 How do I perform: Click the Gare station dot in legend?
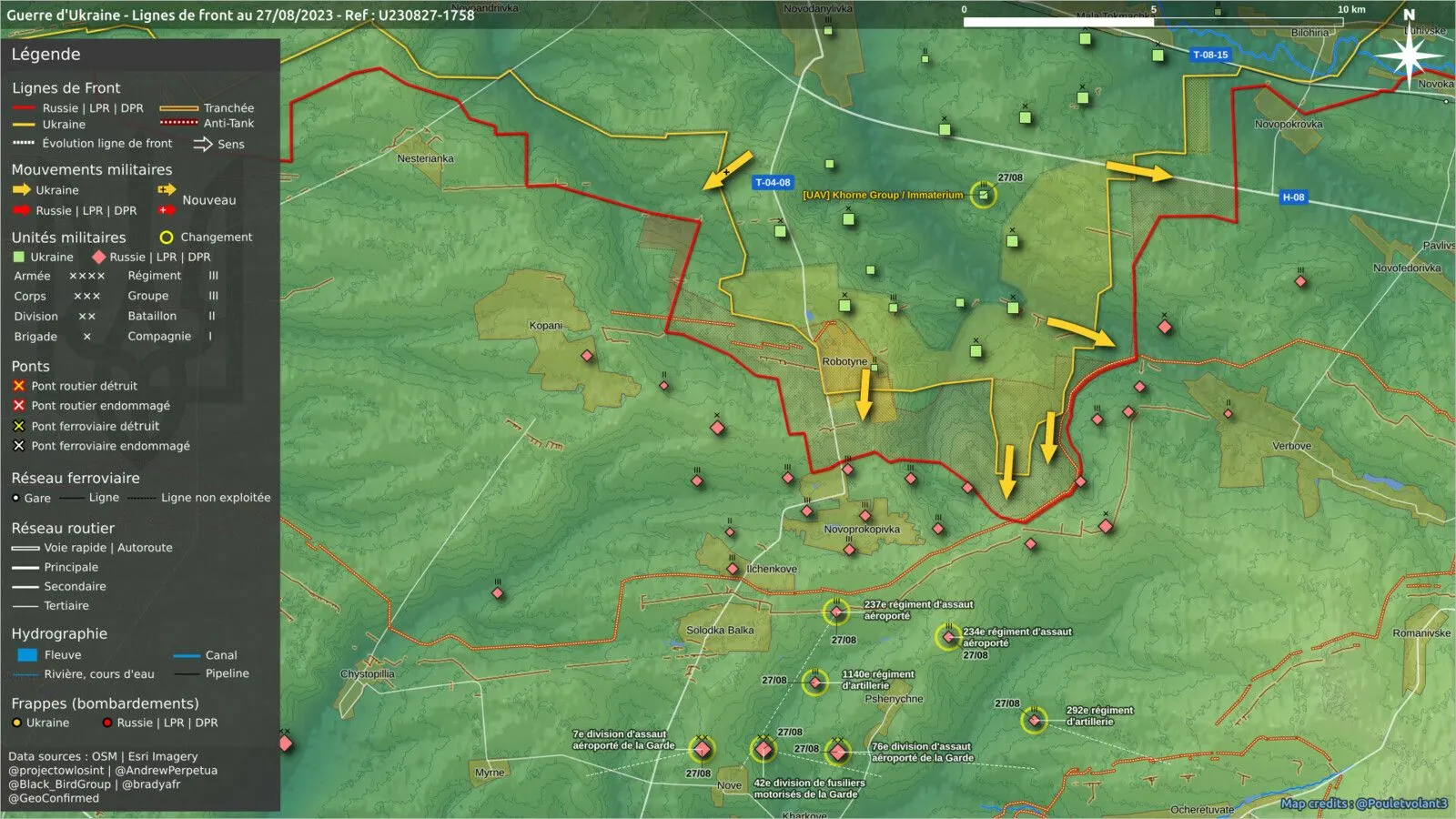[15, 498]
